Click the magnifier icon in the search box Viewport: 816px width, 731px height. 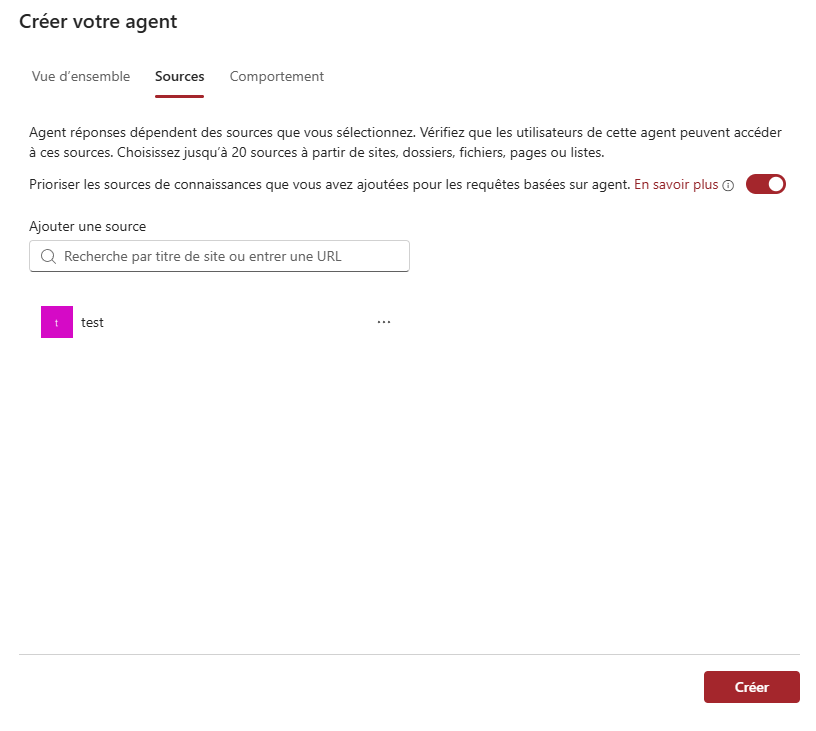[47, 256]
